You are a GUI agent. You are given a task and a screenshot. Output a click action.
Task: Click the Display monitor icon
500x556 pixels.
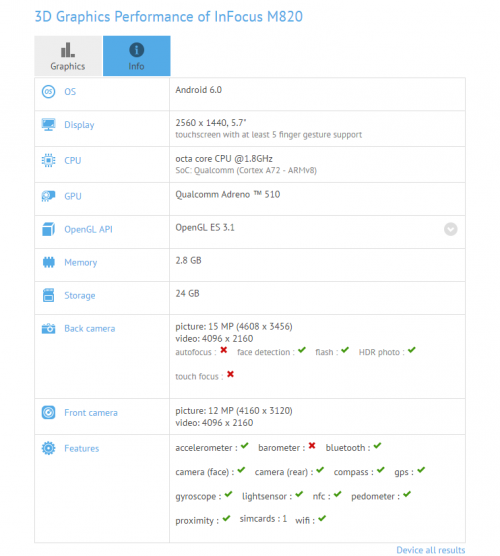(49, 124)
